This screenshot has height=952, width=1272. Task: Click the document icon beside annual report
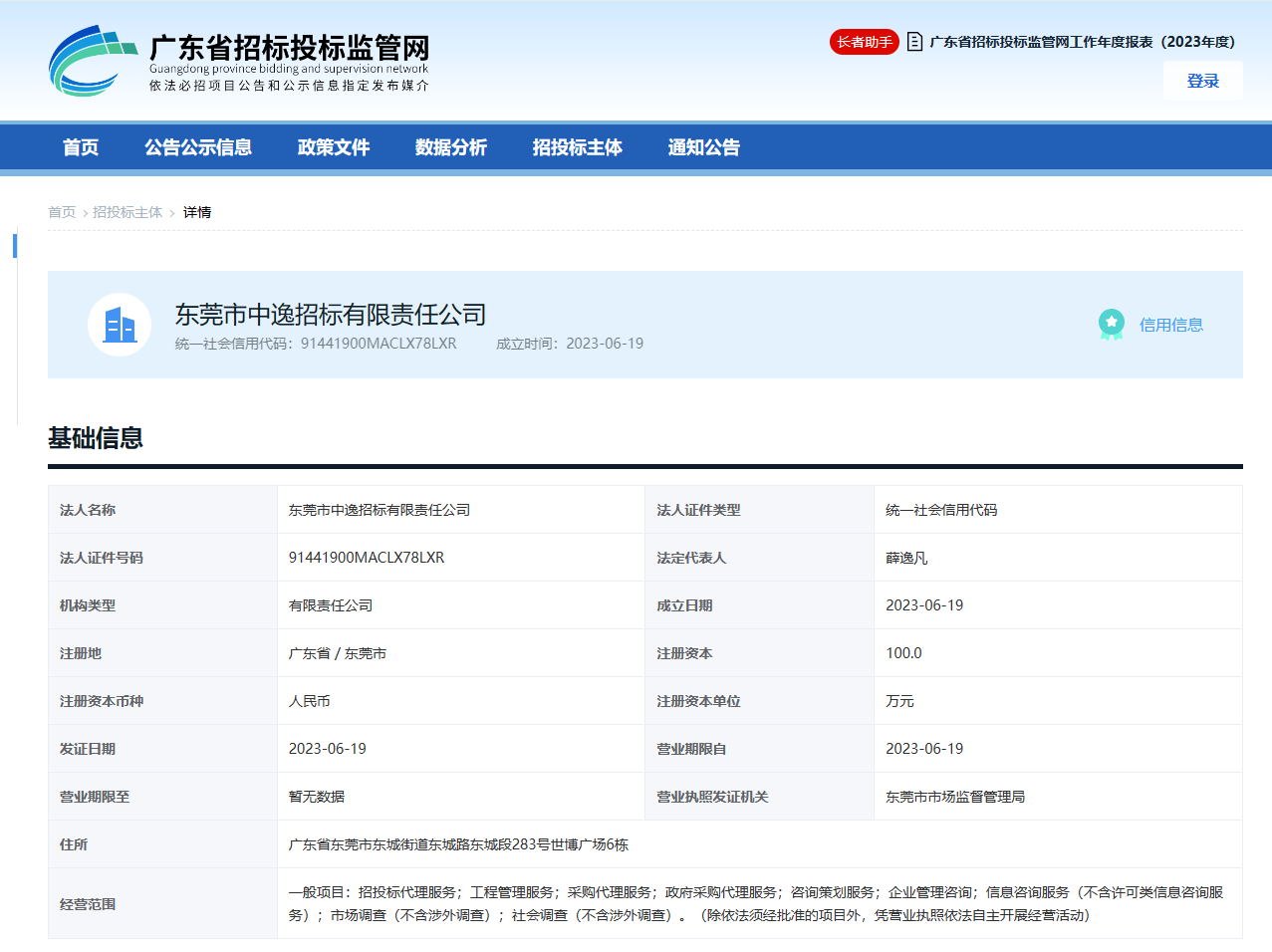tap(914, 42)
